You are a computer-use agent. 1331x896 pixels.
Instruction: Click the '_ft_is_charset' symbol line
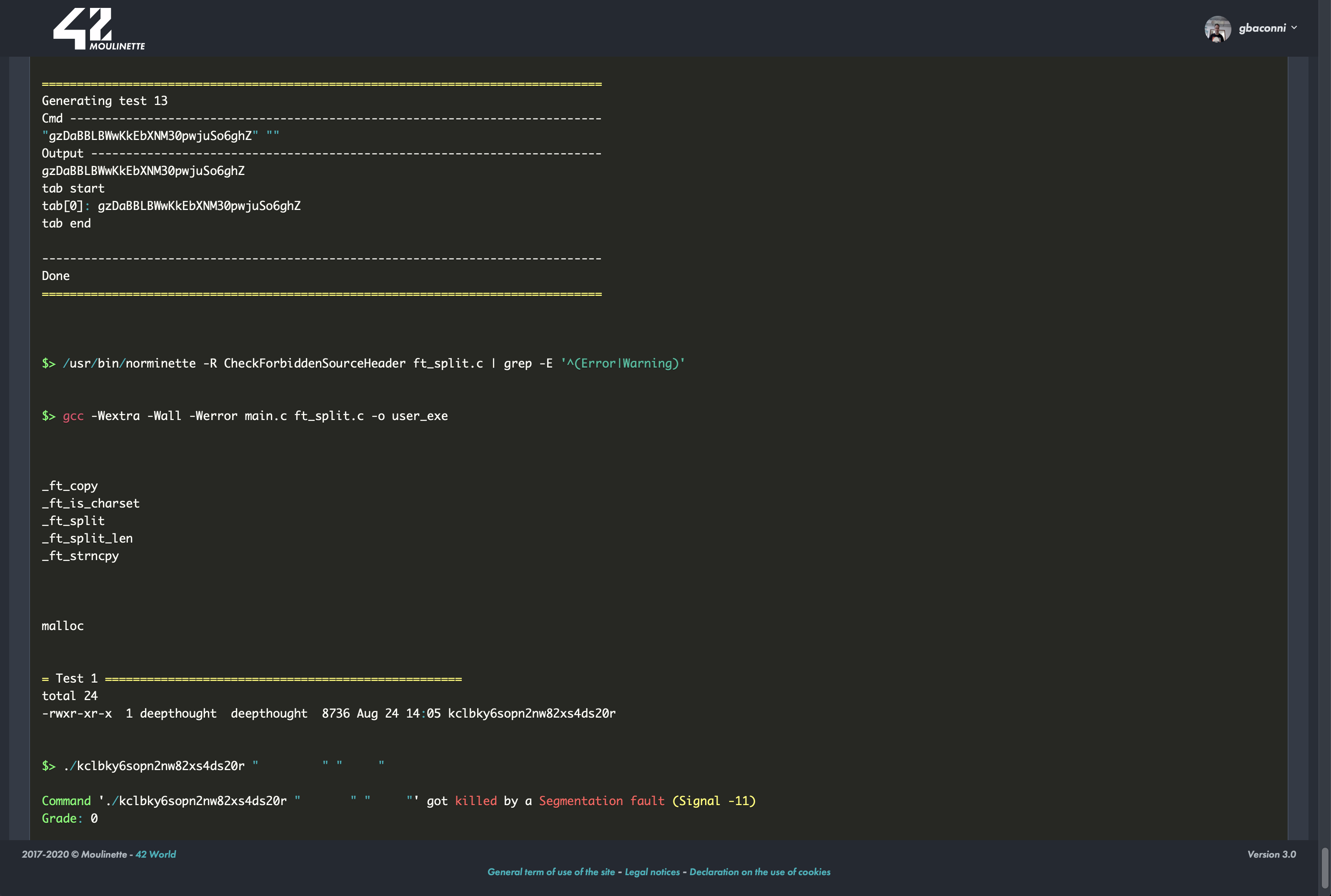pyautogui.click(x=90, y=503)
